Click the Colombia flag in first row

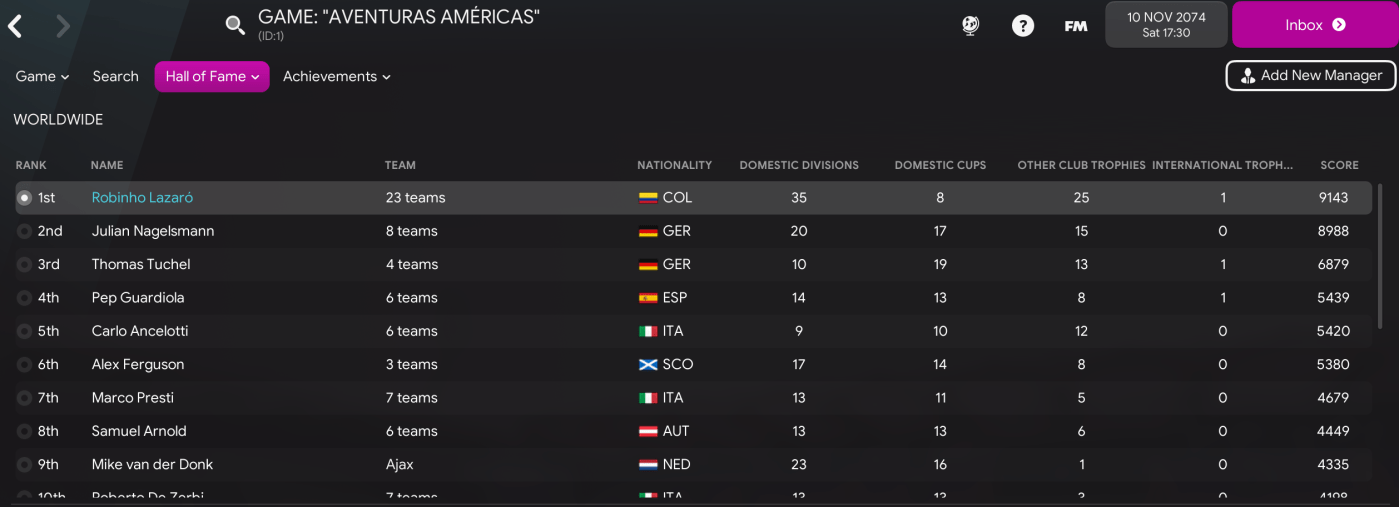pyautogui.click(x=648, y=198)
